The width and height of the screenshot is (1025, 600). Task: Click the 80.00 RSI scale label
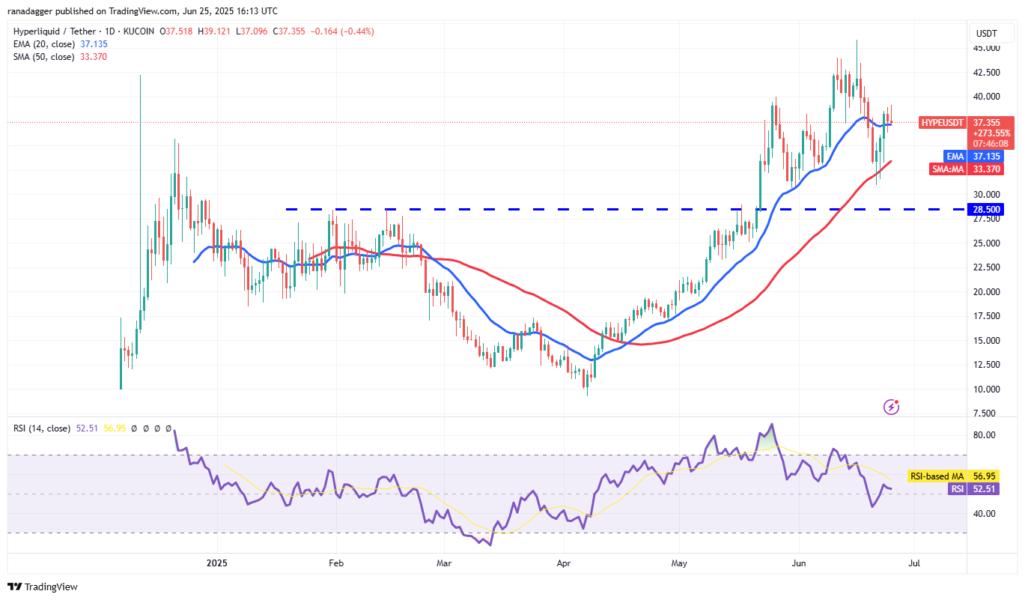(x=984, y=435)
